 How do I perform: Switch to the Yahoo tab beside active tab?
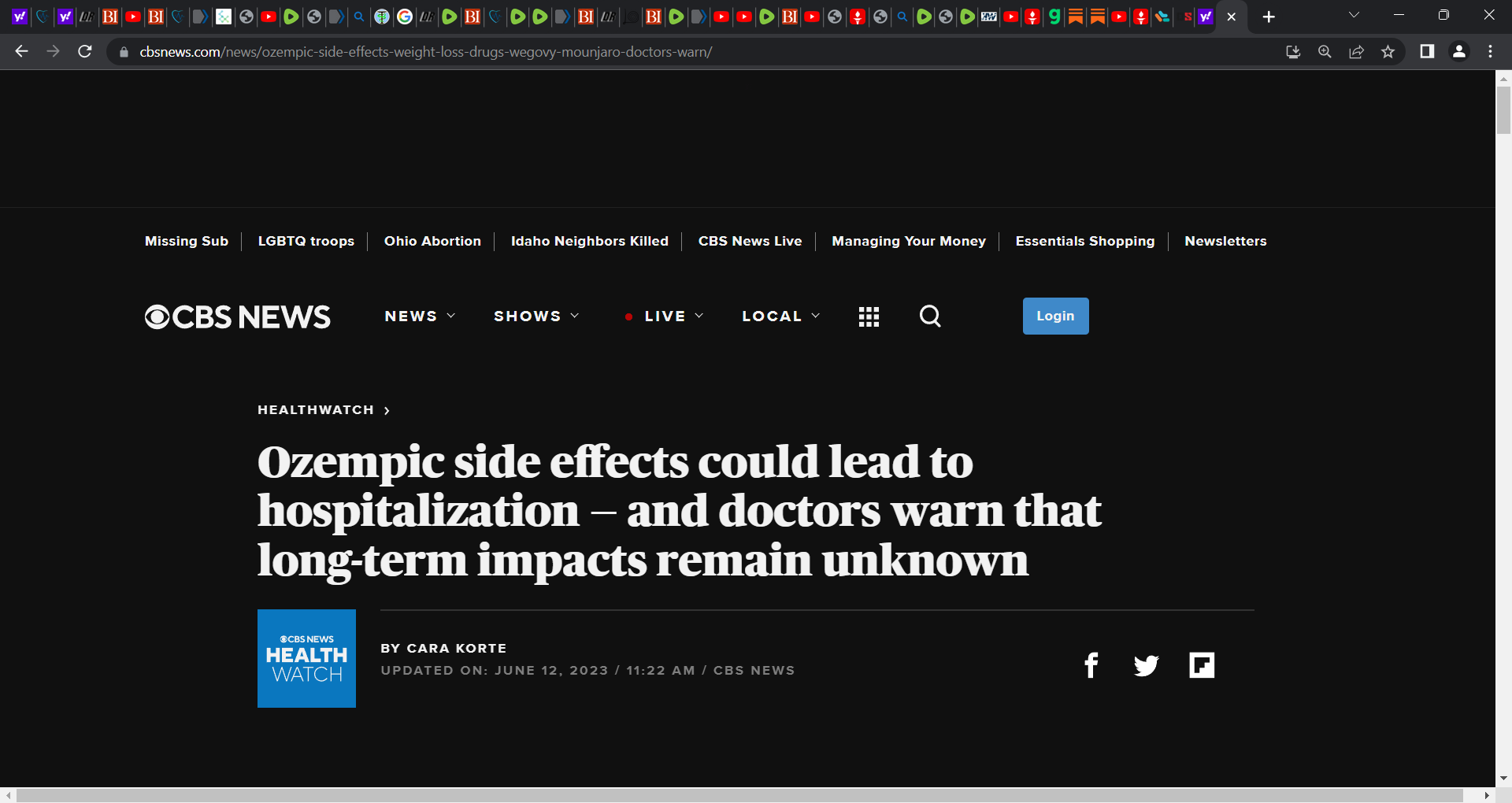(1205, 17)
